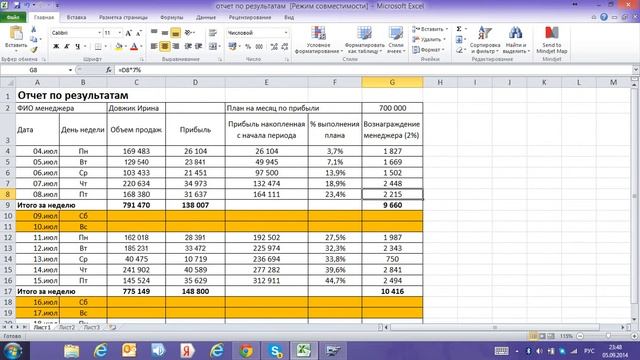Toggle italic formatting (К)
This screenshot has width=640, height=360.
tap(67, 47)
